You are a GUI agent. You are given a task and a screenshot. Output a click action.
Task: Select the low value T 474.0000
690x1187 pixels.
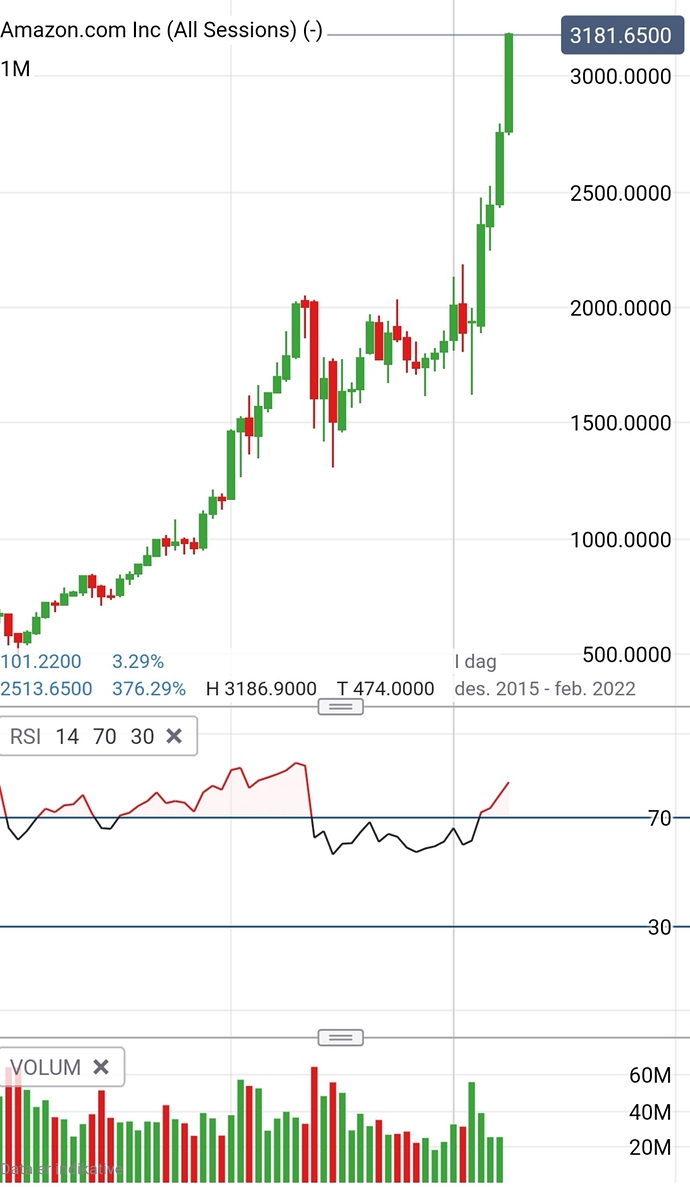point(386,689)
